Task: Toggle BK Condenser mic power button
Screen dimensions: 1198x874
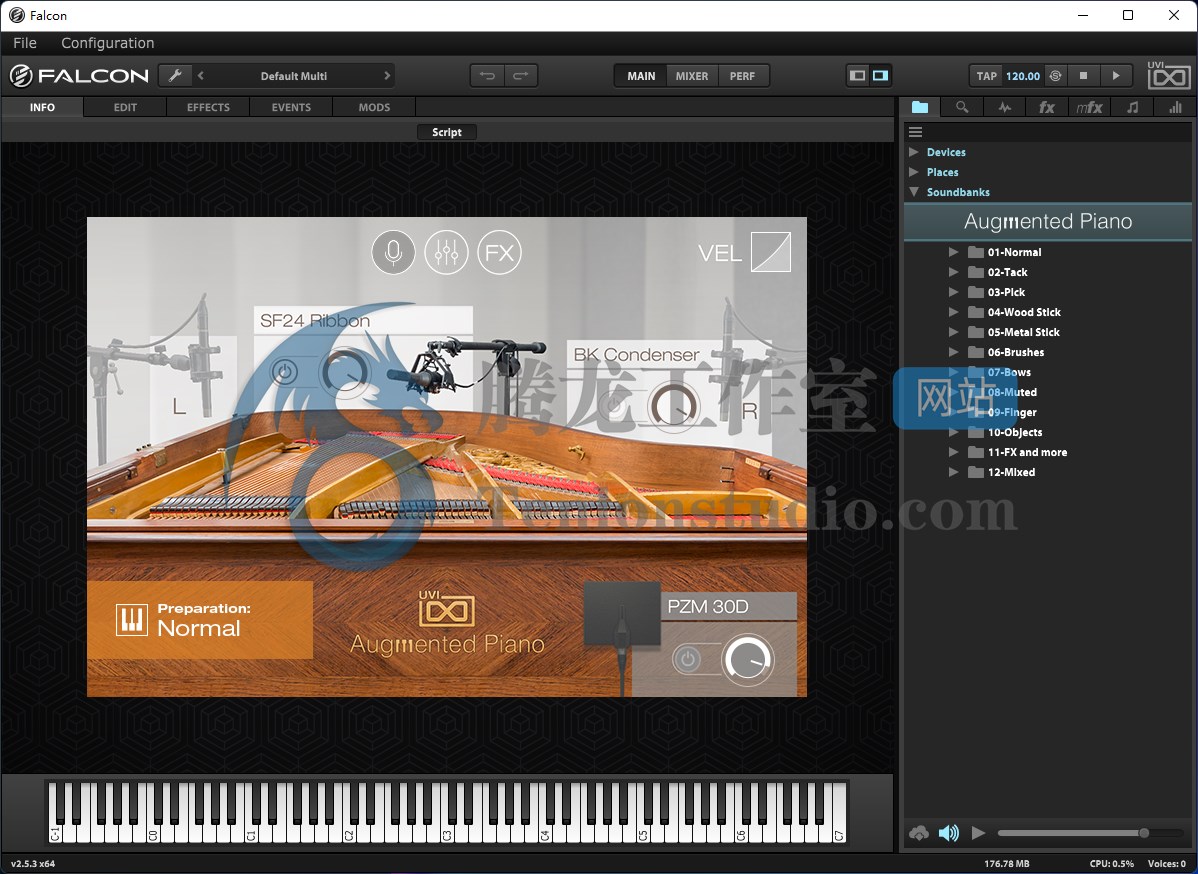Action: click(613, 406)
